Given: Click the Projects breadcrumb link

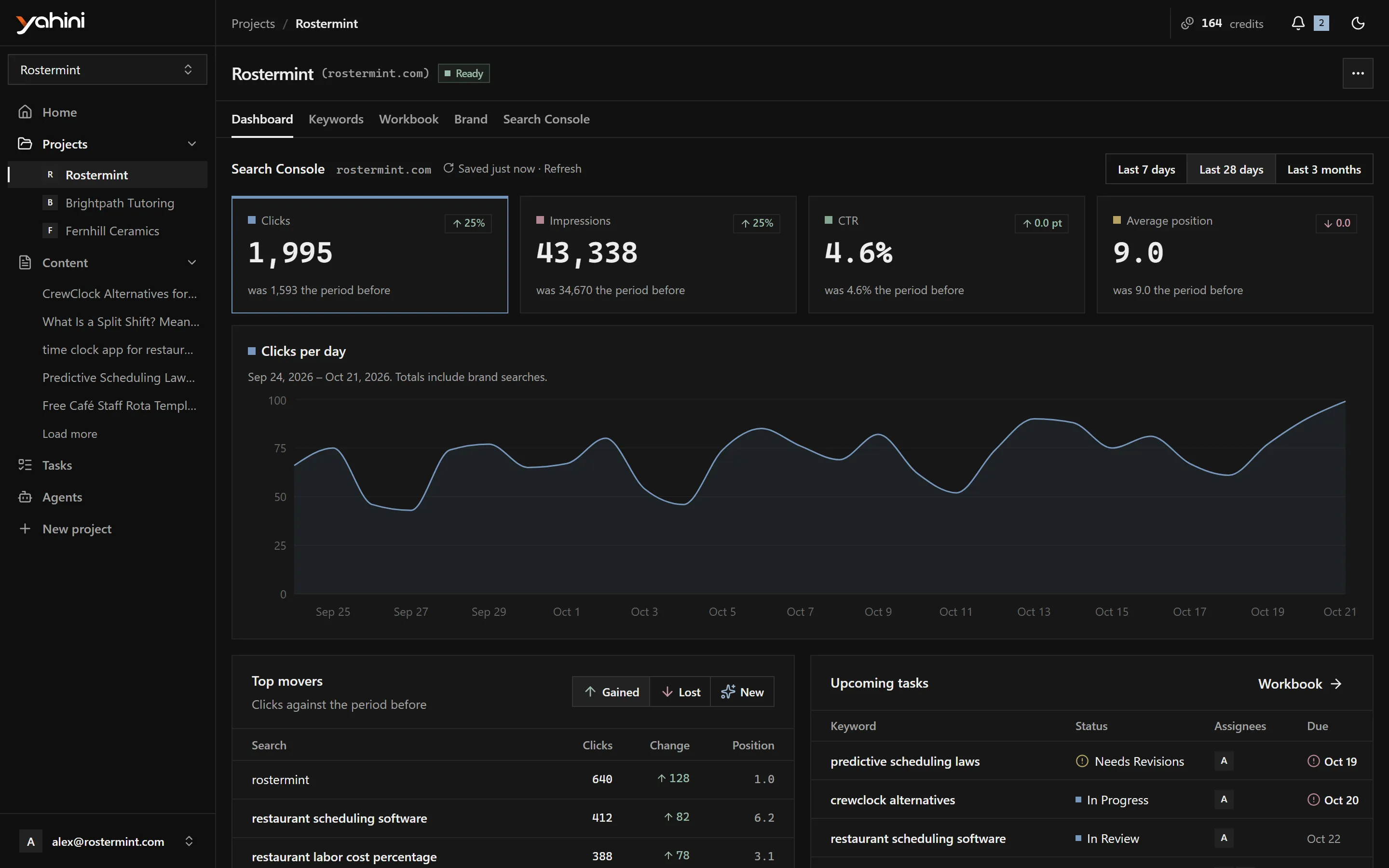Looking at the screenshot, I should coord(253,24).
